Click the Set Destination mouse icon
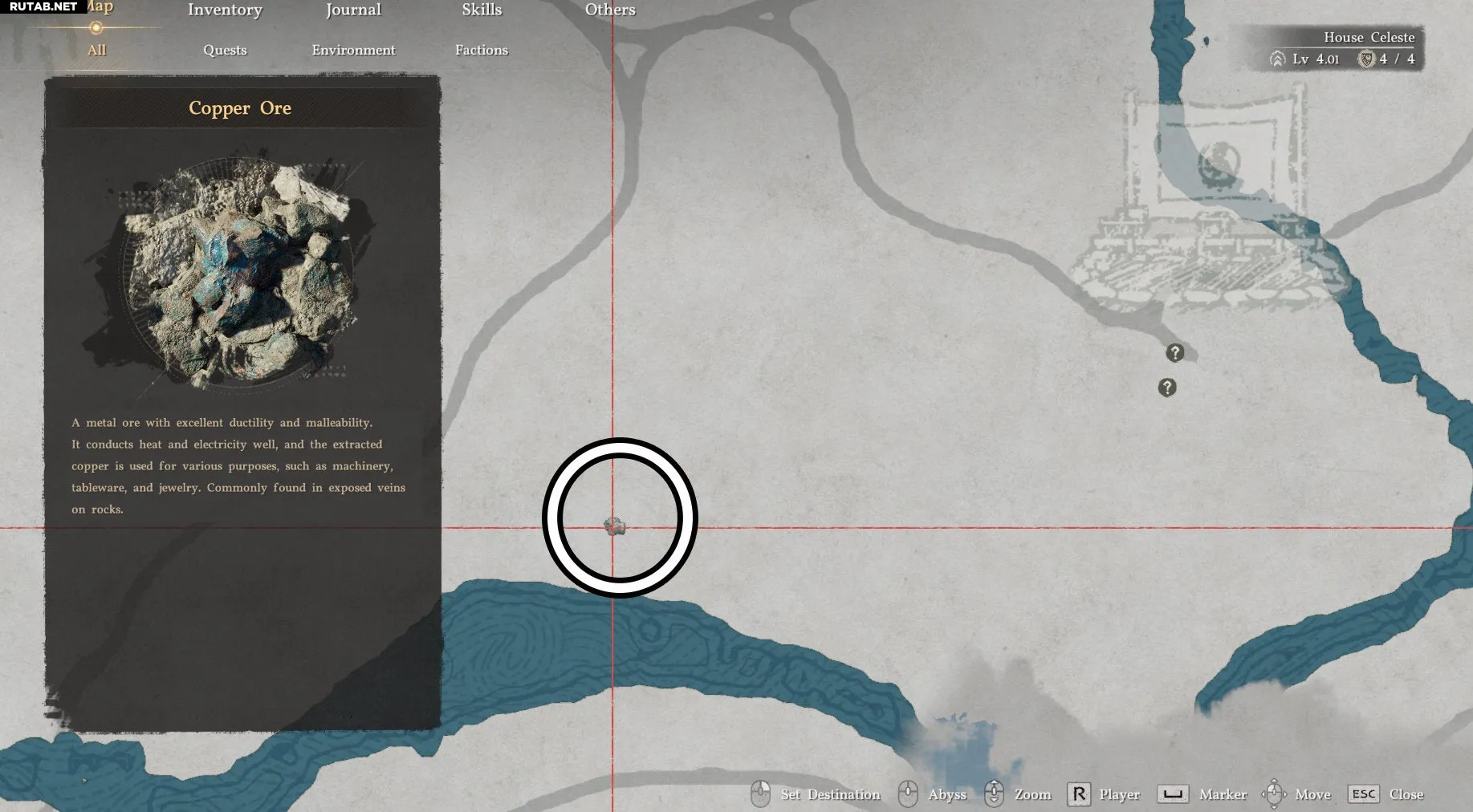 pos(759,794)
